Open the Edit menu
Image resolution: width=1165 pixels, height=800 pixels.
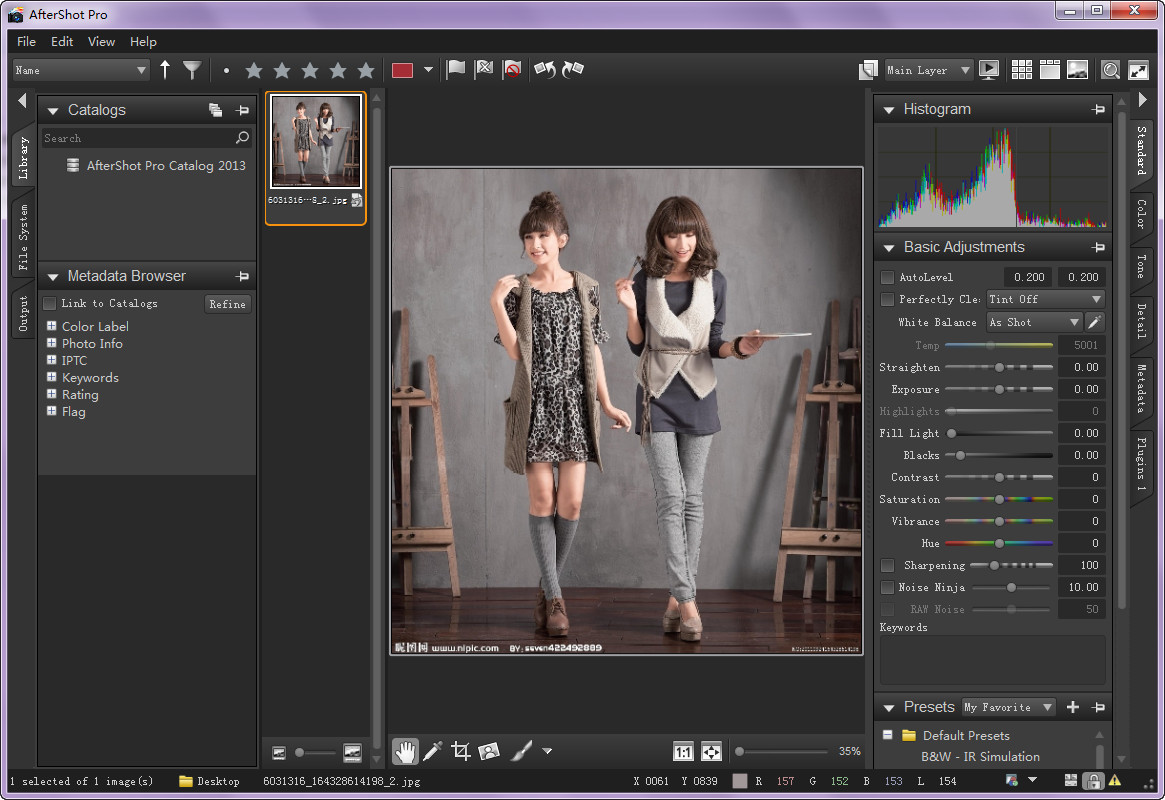[62, 42]
